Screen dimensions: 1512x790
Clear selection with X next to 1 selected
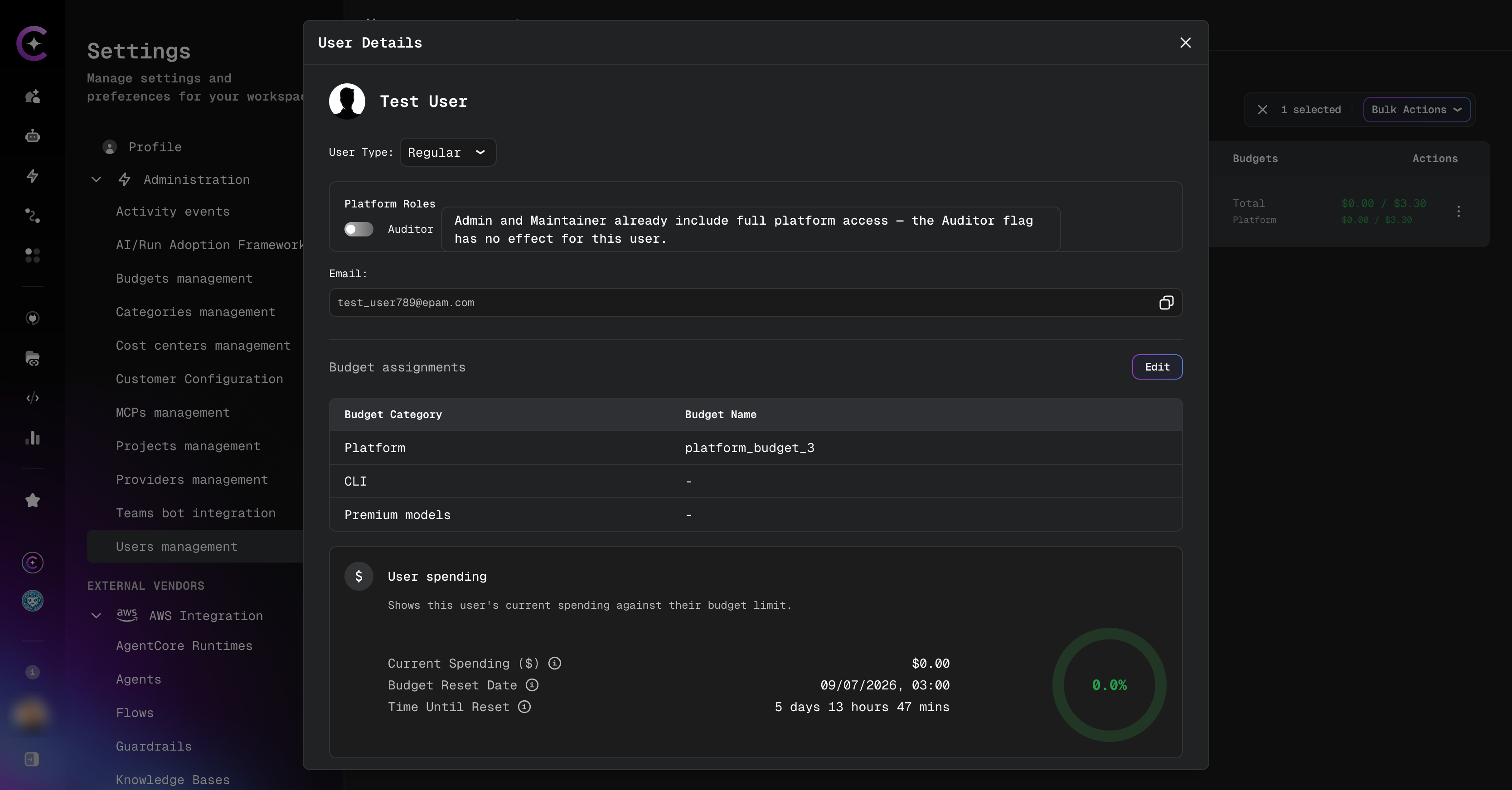click(x=1263, y=110)
